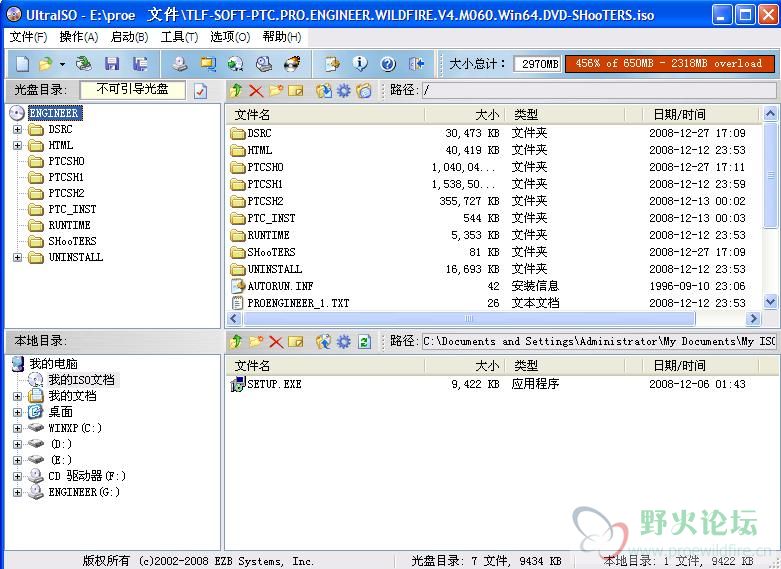Screen dimensions: 781x569
Task: Open the 帮助(H) menu
Action: 282,37
